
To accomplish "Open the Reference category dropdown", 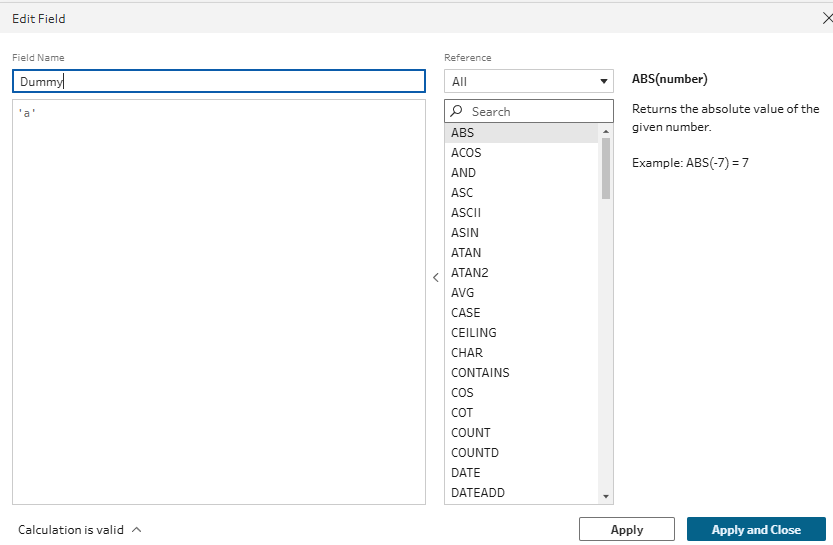I will 528,81.
